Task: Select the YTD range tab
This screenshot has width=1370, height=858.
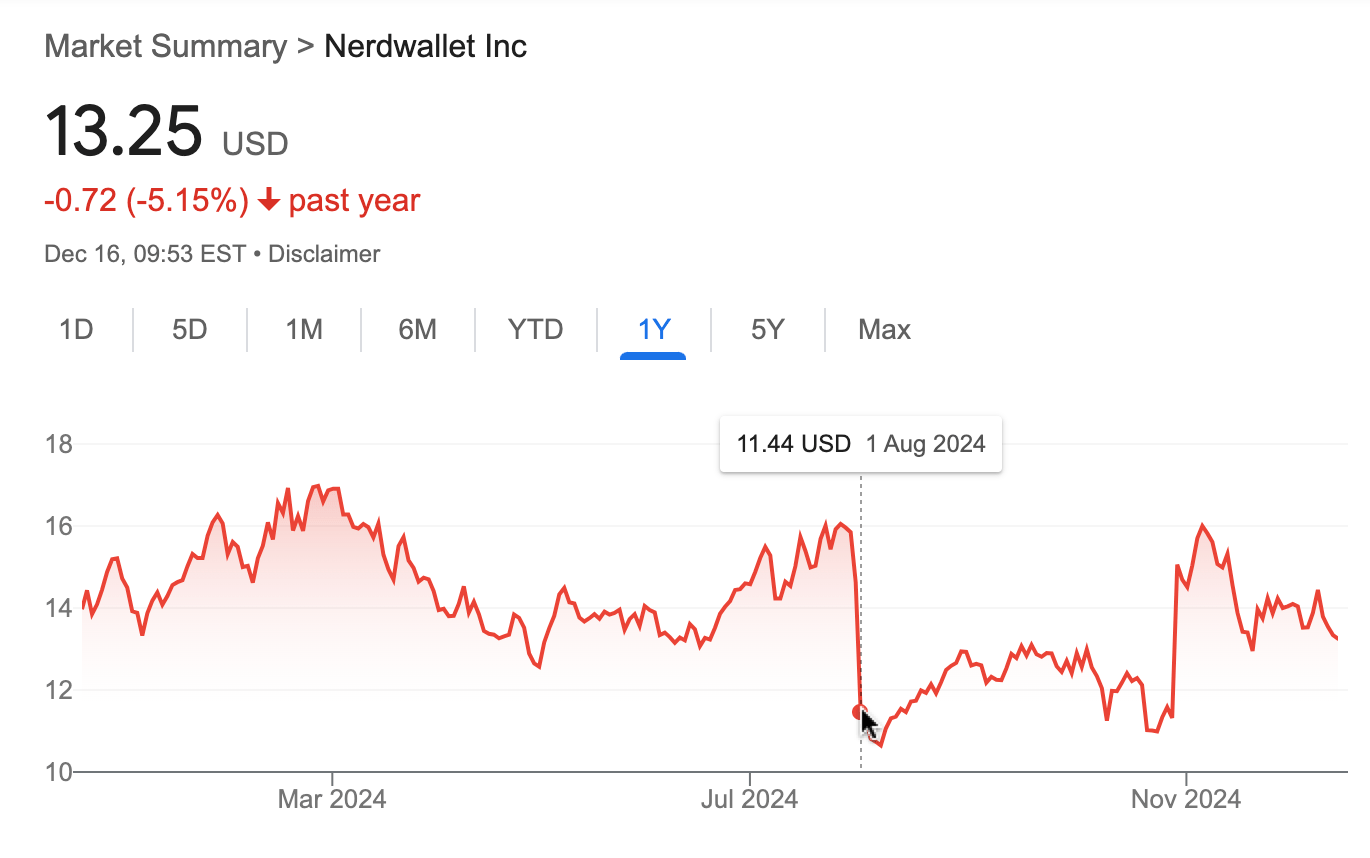Action: point(536,330)
